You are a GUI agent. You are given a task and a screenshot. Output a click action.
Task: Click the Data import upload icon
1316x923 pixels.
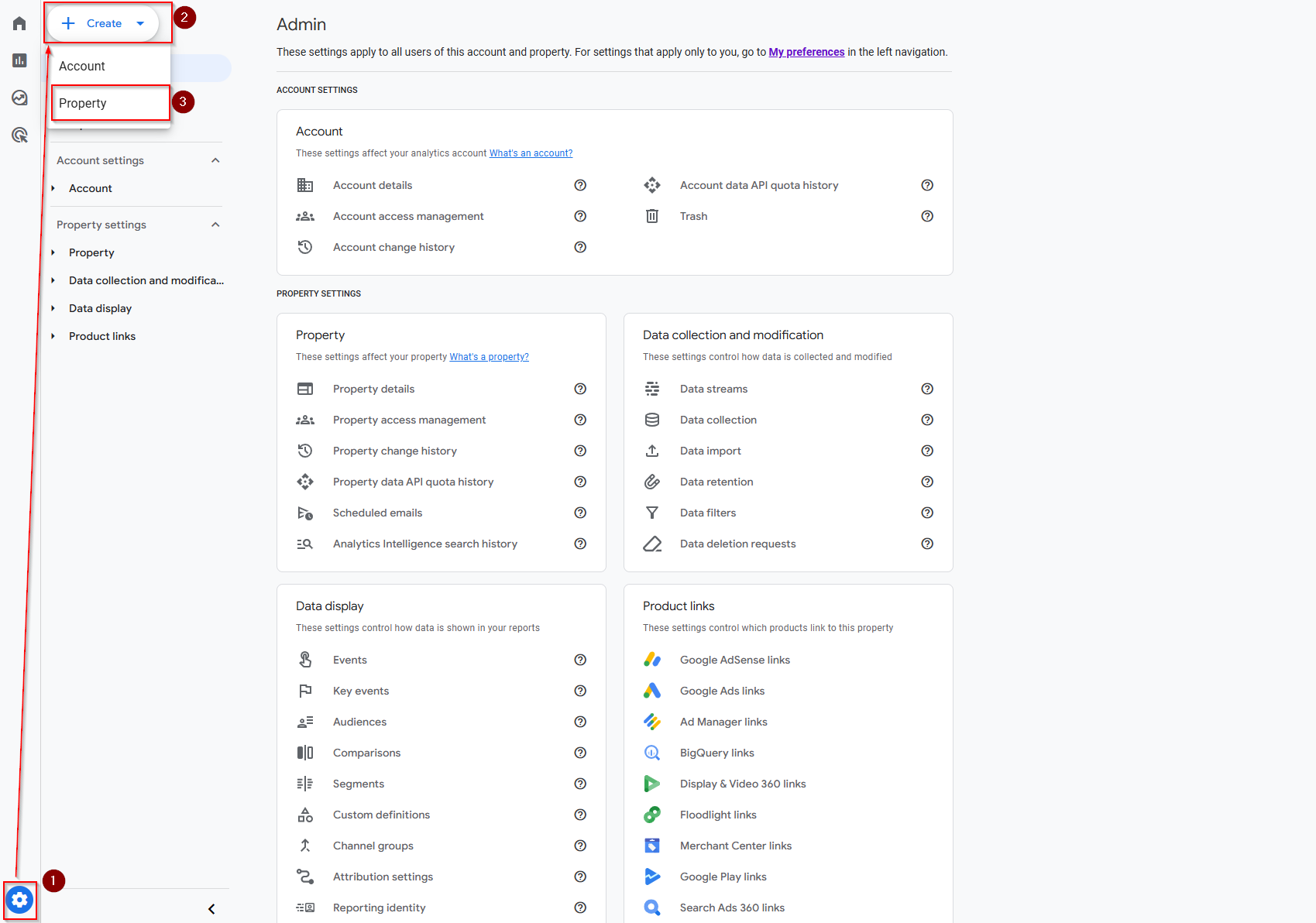[x=652, y=451]
